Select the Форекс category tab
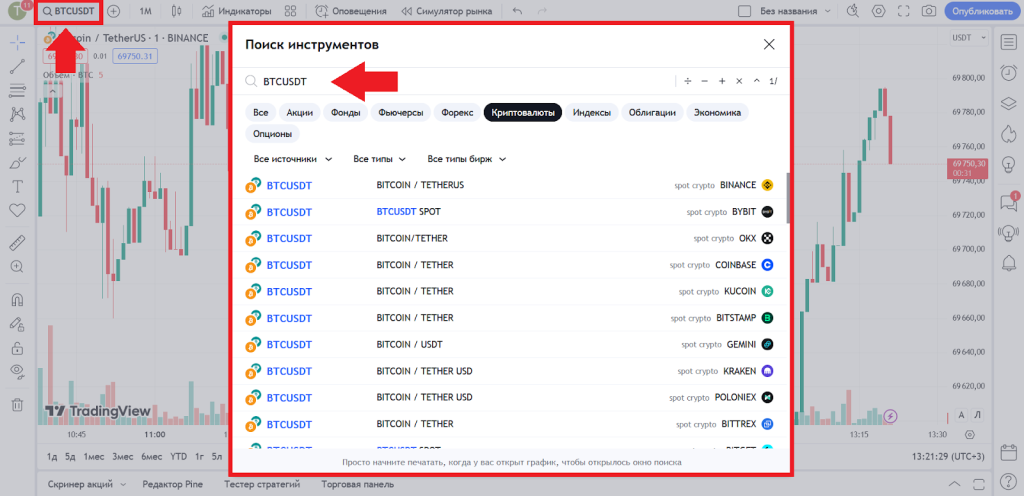 pyautogui.click(x=457, y=112)
